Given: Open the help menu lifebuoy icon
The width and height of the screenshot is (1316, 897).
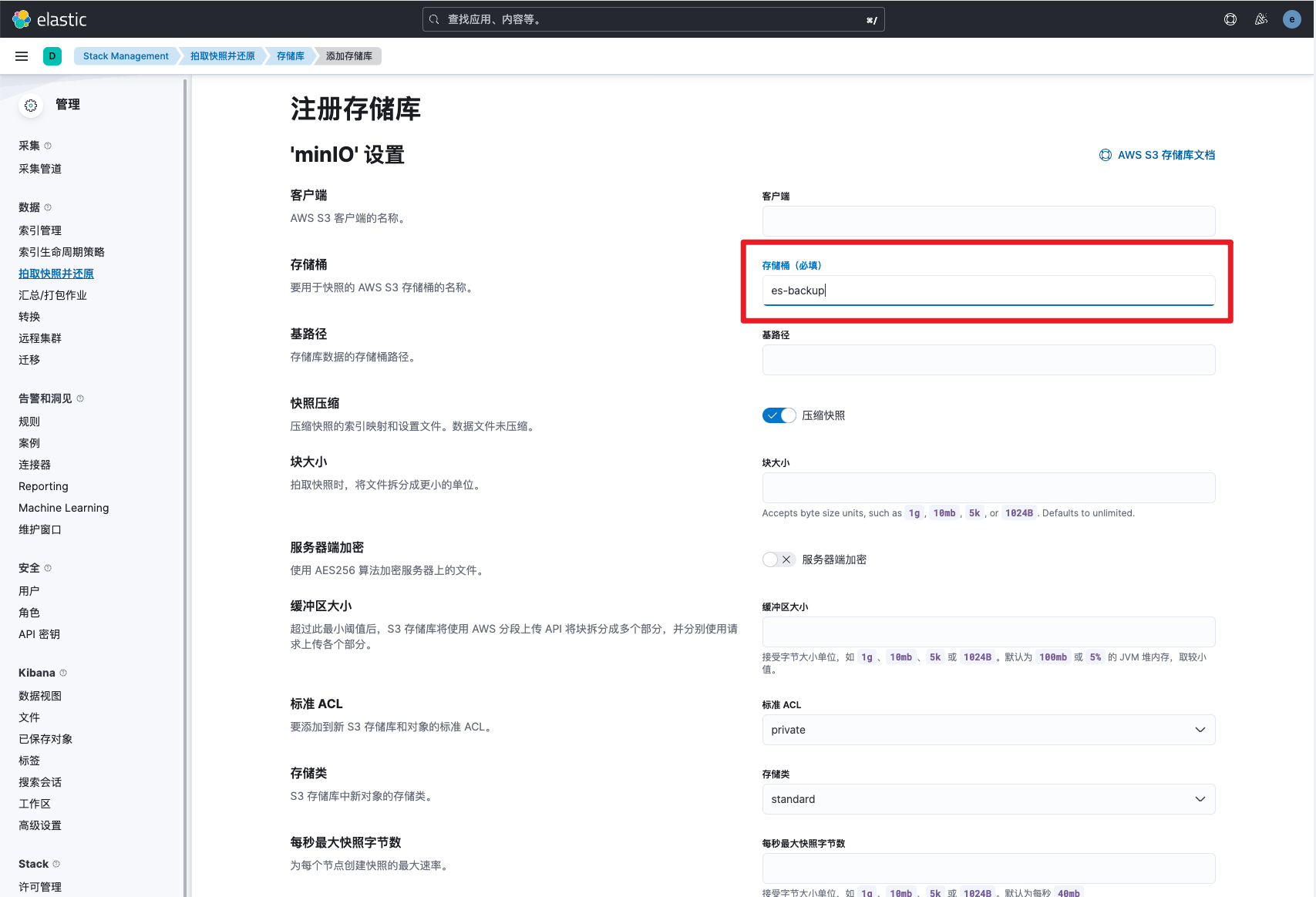Looking at the screenshot, I should click(1230, 19).
